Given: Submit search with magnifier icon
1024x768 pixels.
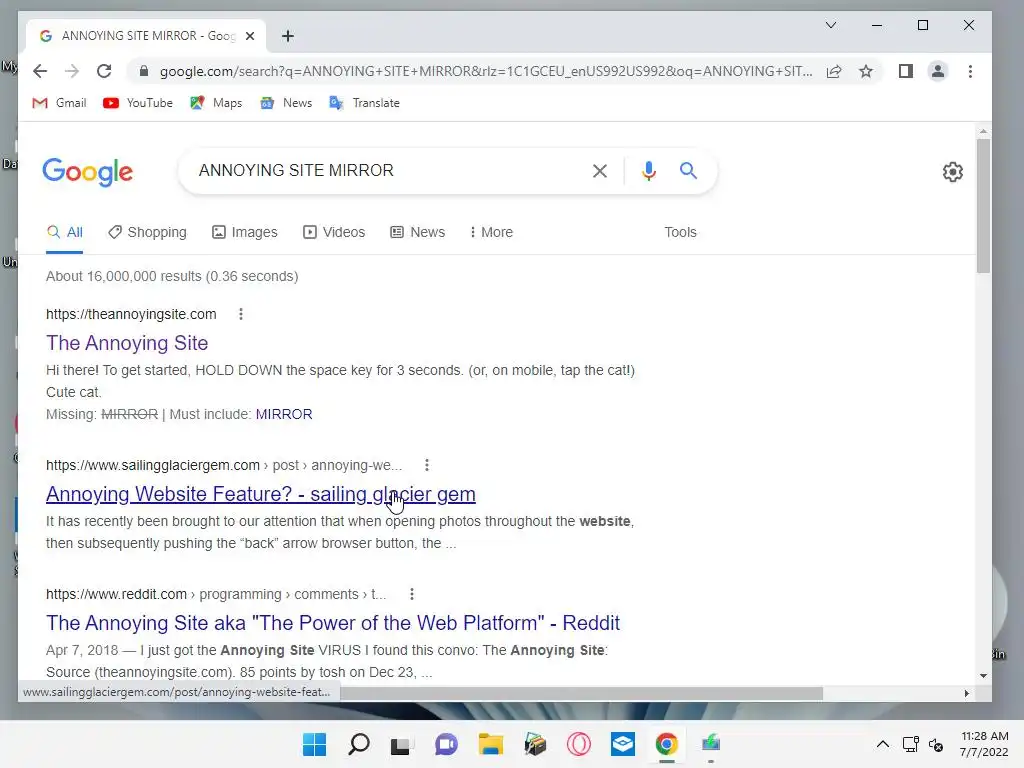Looking at the screenshot, I should point(688,171).
